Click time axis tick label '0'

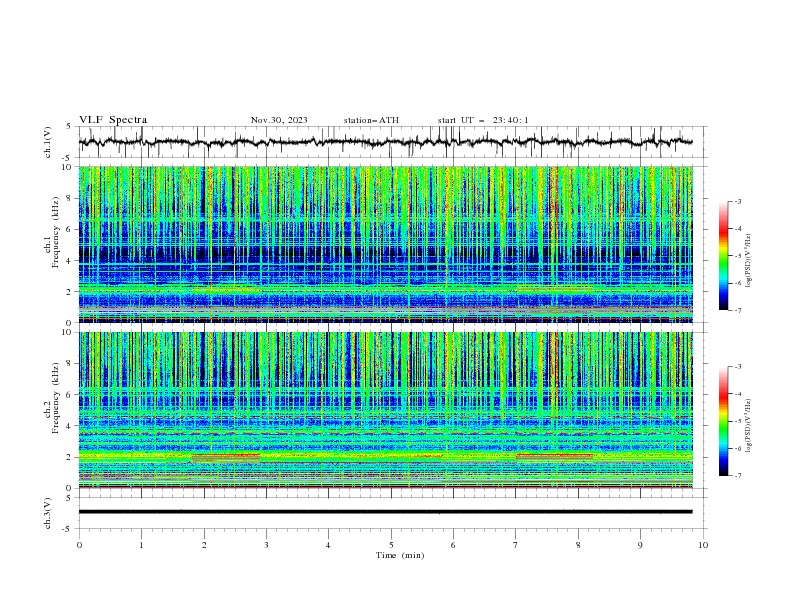pos(79,545)
